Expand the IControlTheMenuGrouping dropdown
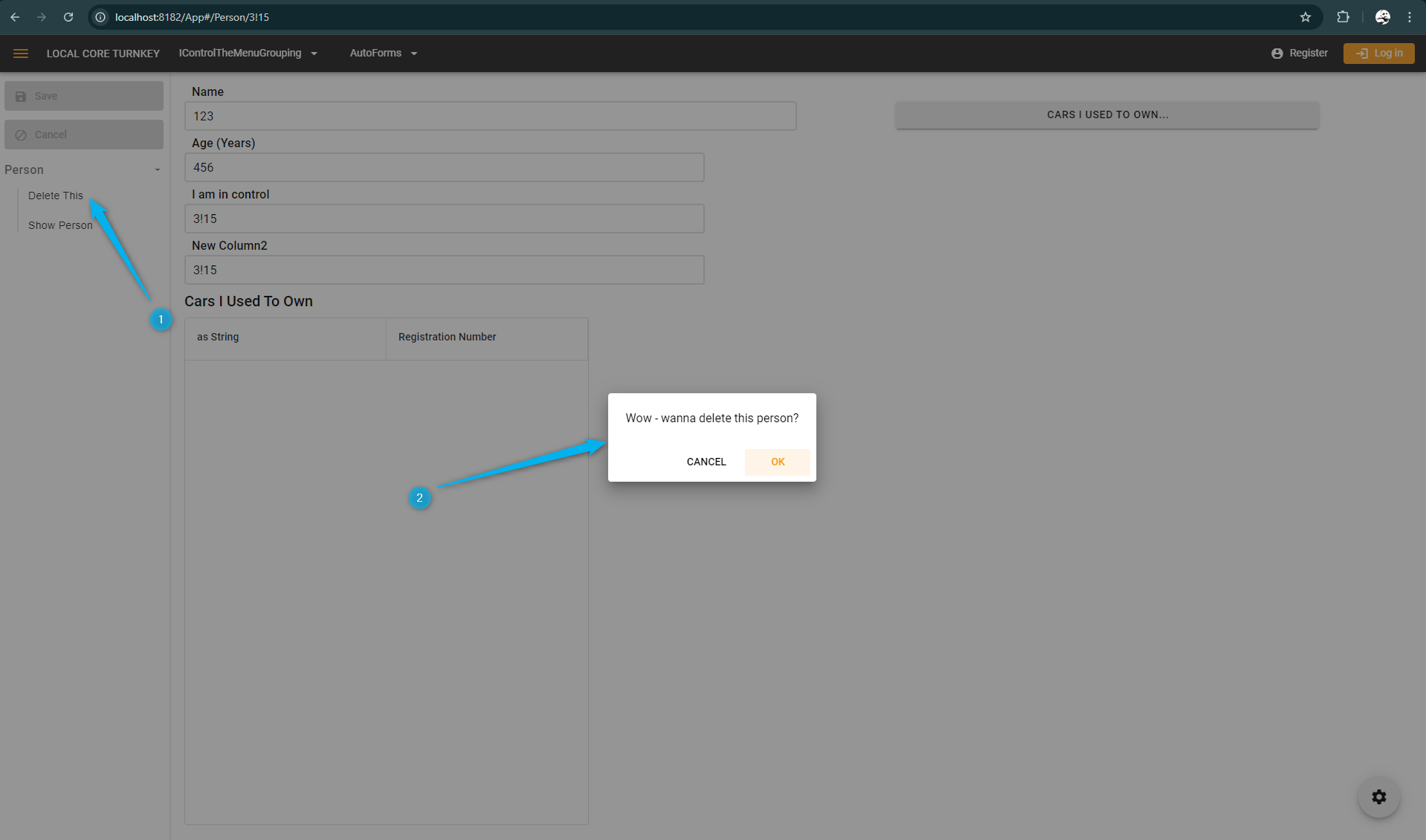1426x840 pixels. tap(248, 54)
